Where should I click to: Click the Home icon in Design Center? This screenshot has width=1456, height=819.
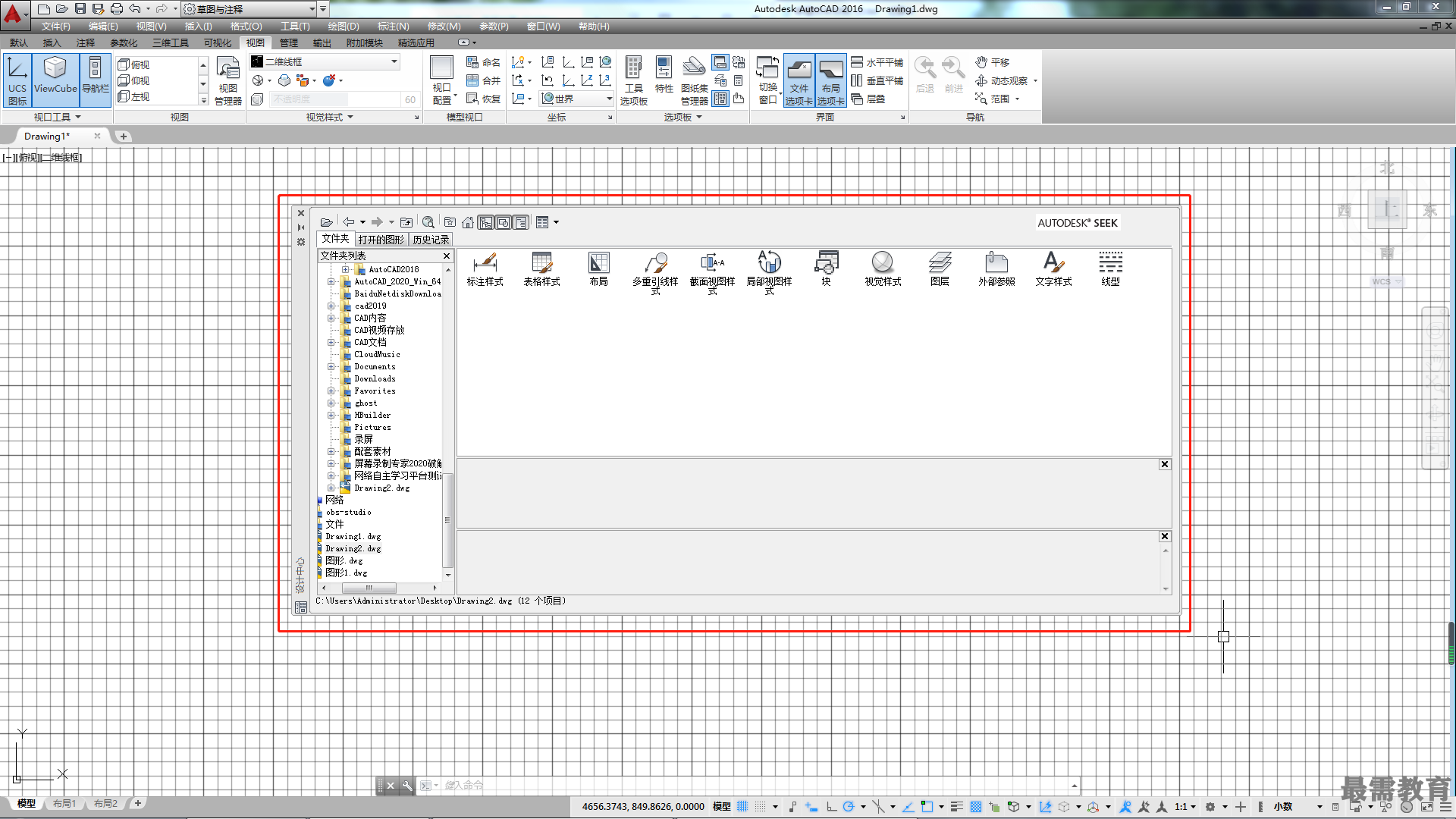468,222
